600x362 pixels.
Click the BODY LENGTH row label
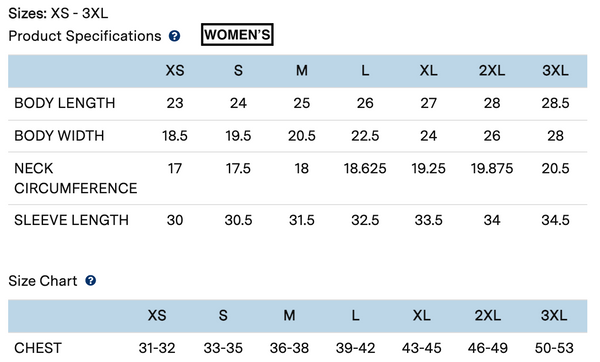[x=65, y=103]
